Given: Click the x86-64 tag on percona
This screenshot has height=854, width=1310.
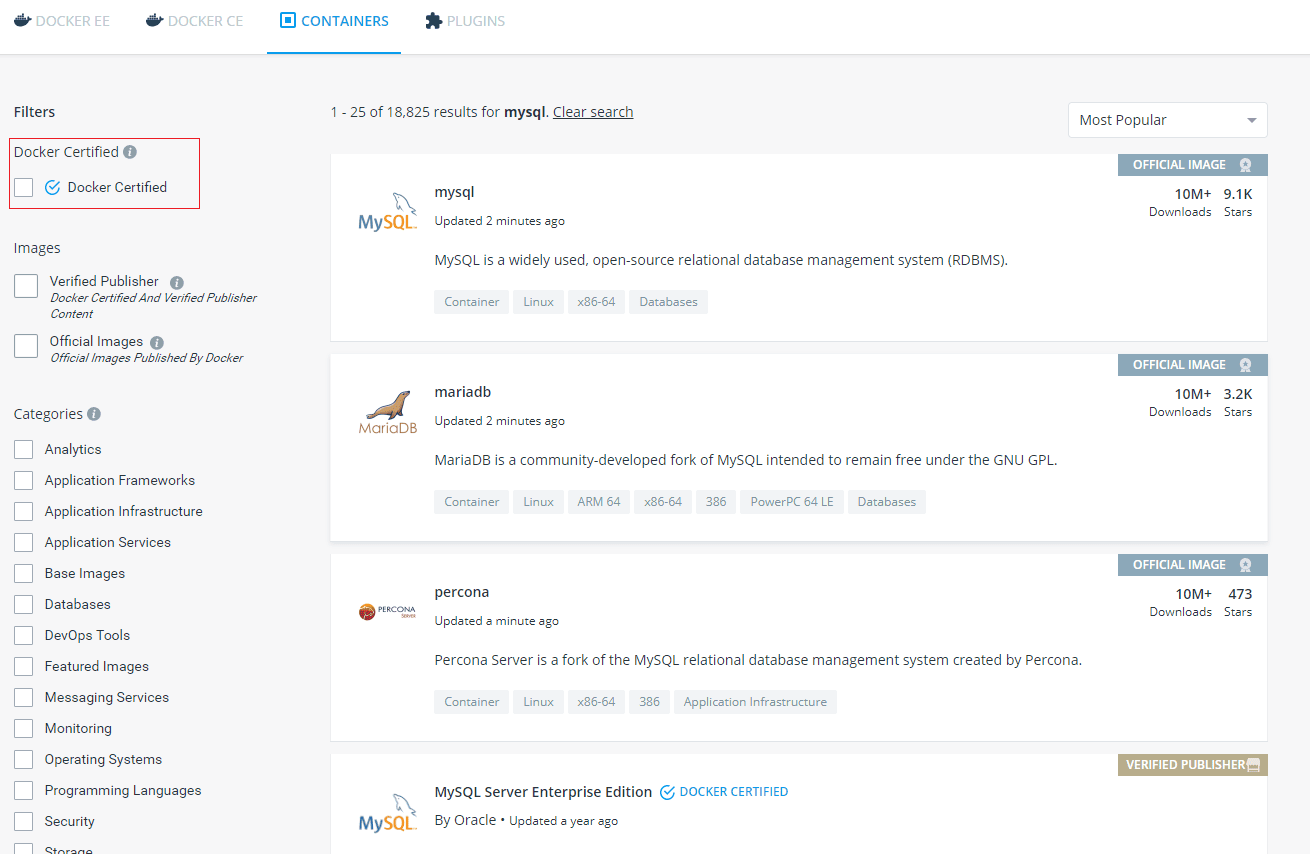Looking at the screenshot, I should [596, 702].
